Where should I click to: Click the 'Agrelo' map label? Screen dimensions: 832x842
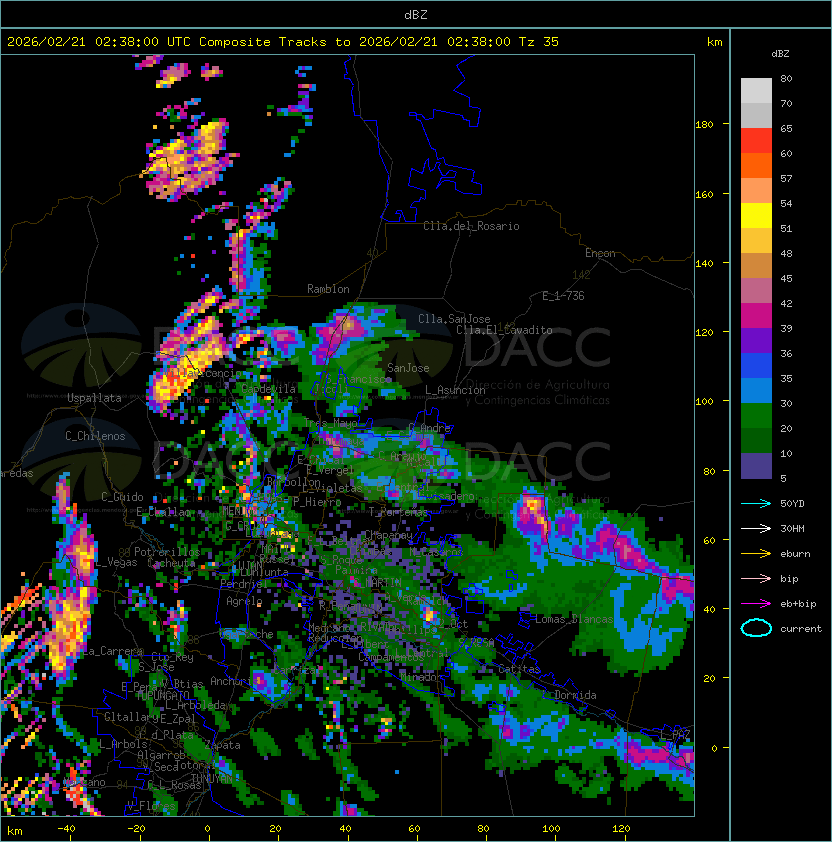[244, 601]
